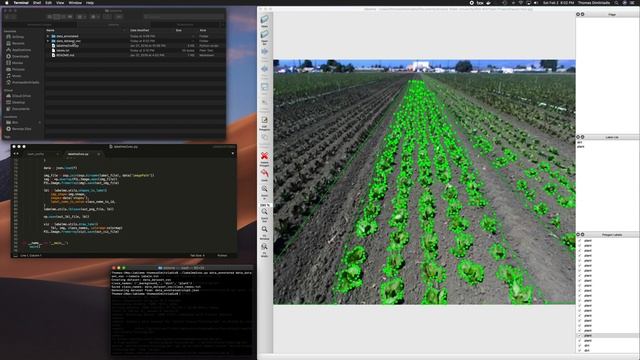
Task: Open the Apple menu
Action: (7, 2)
